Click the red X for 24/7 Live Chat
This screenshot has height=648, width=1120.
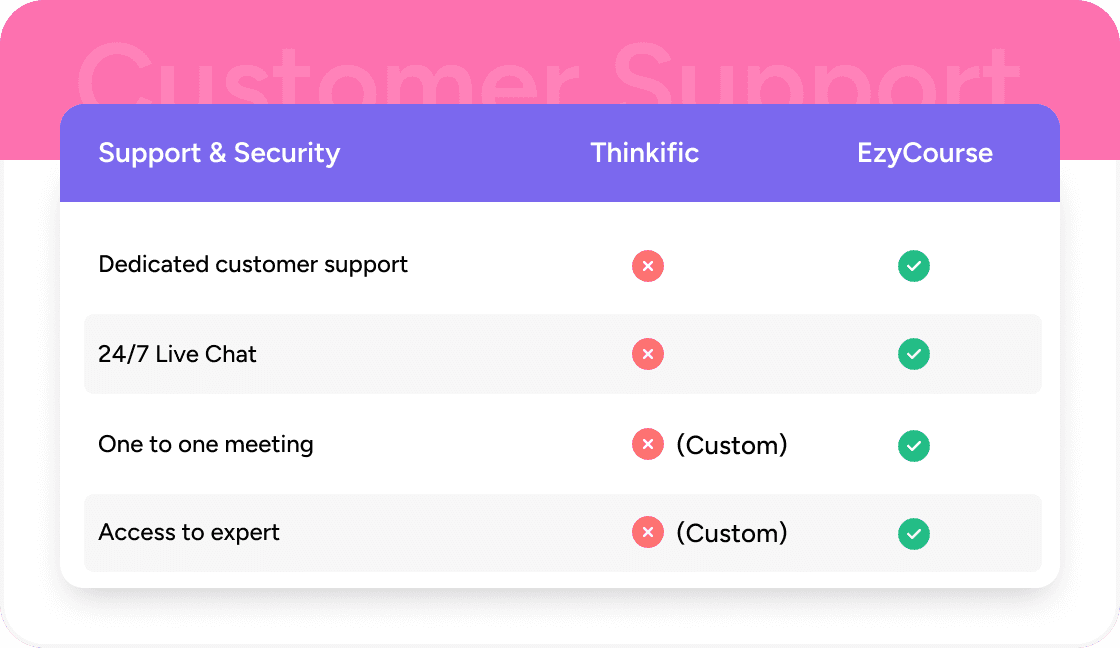coord(648,354)
